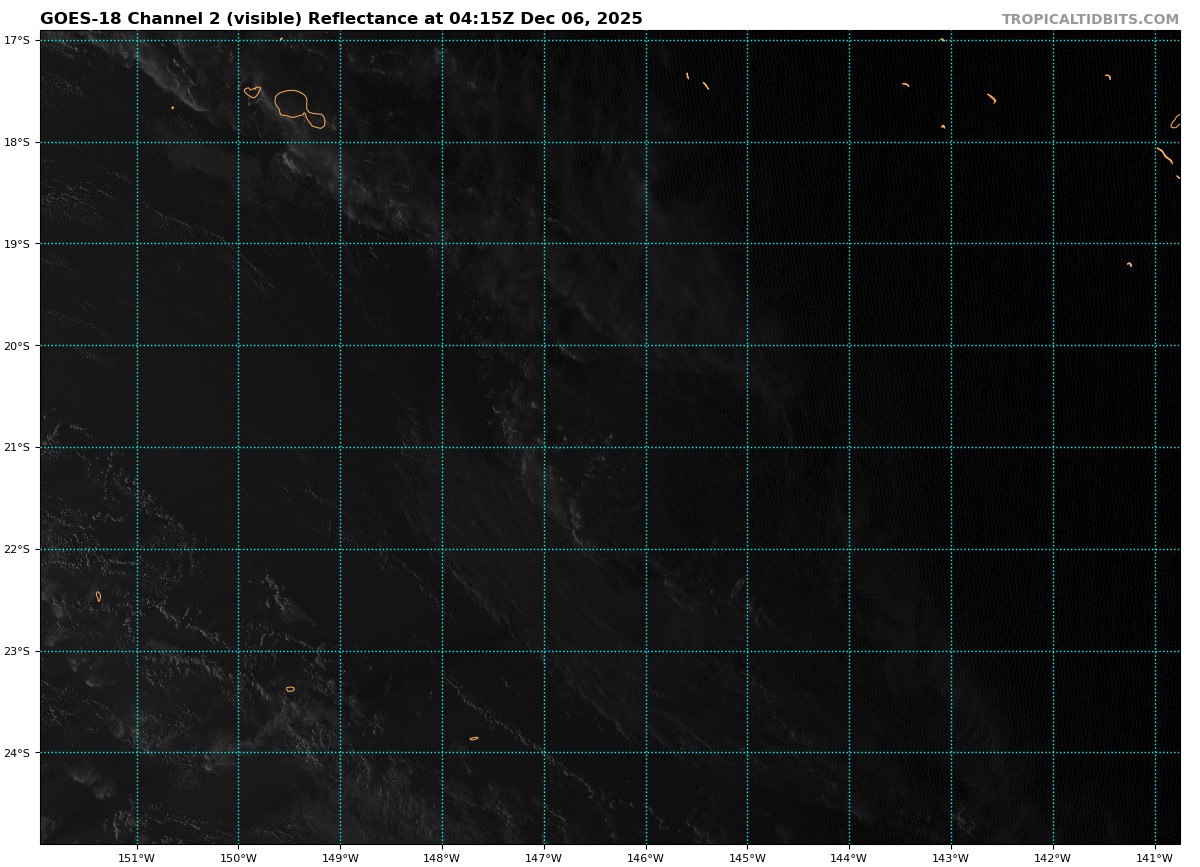Click the island outline near 23°S 149.5°W

(290, 689)
